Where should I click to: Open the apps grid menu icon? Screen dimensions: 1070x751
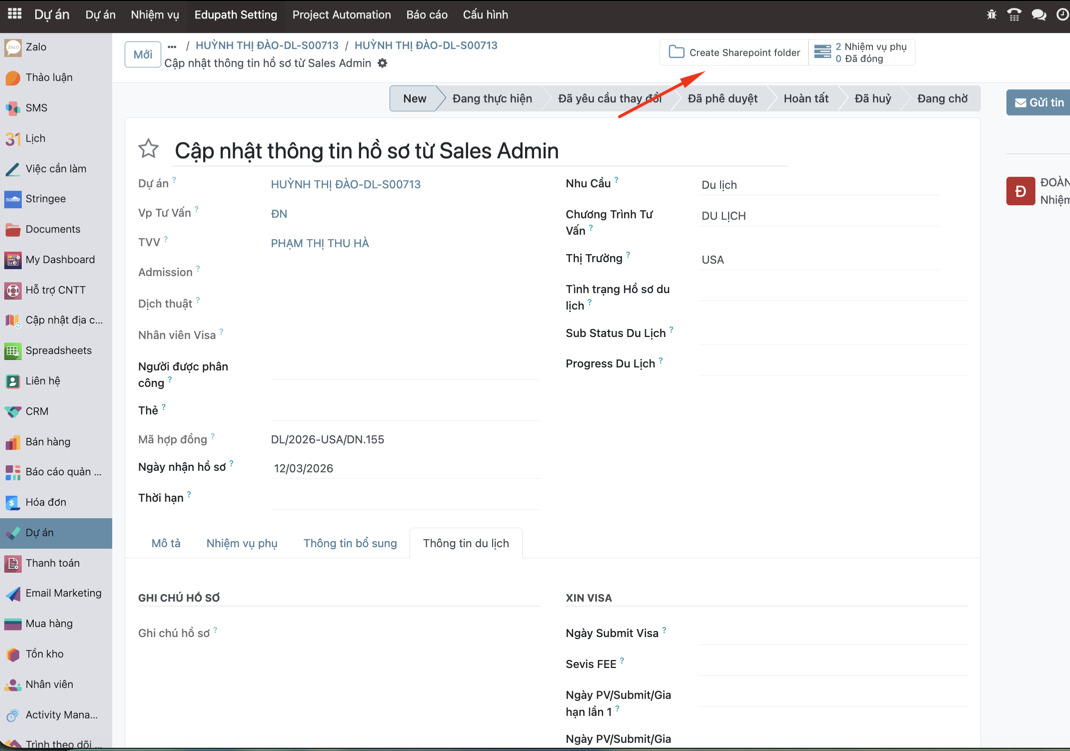pos(14,14)
